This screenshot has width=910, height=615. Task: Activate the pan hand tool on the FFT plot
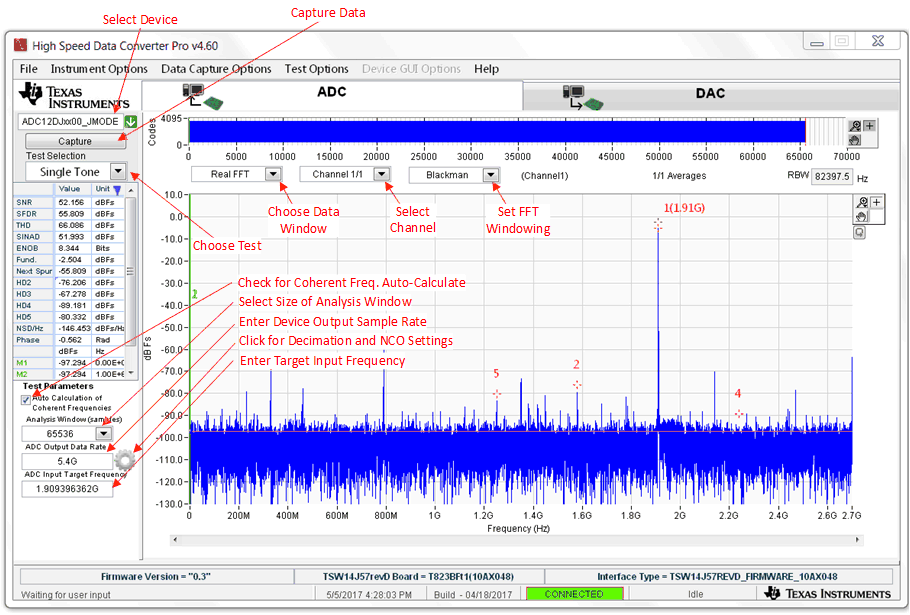tap(860, 217)
